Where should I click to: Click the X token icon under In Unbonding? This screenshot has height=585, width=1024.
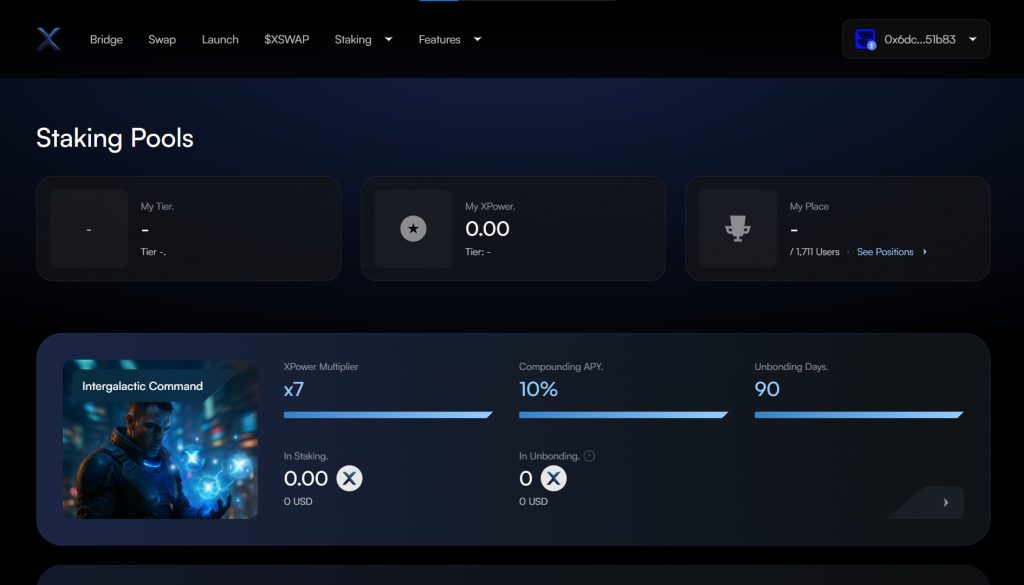point(553,479)
